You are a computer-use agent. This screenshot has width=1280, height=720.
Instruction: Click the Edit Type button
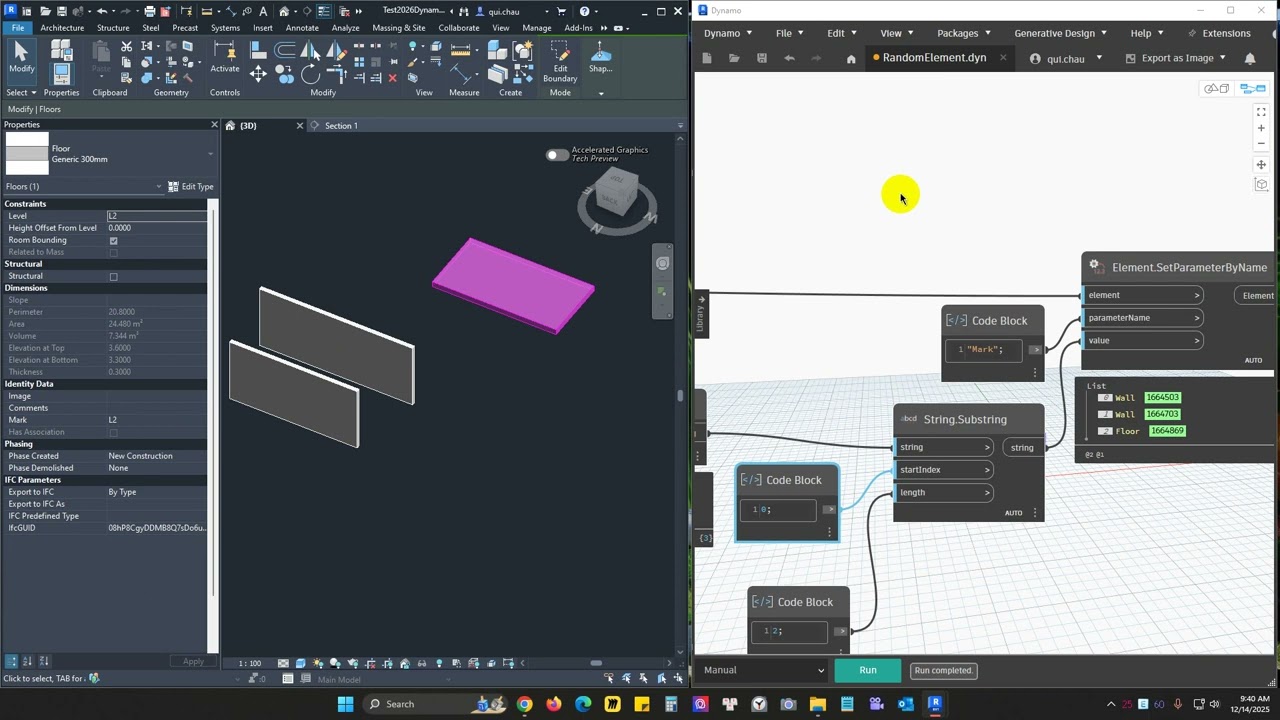tap(191, 187)
